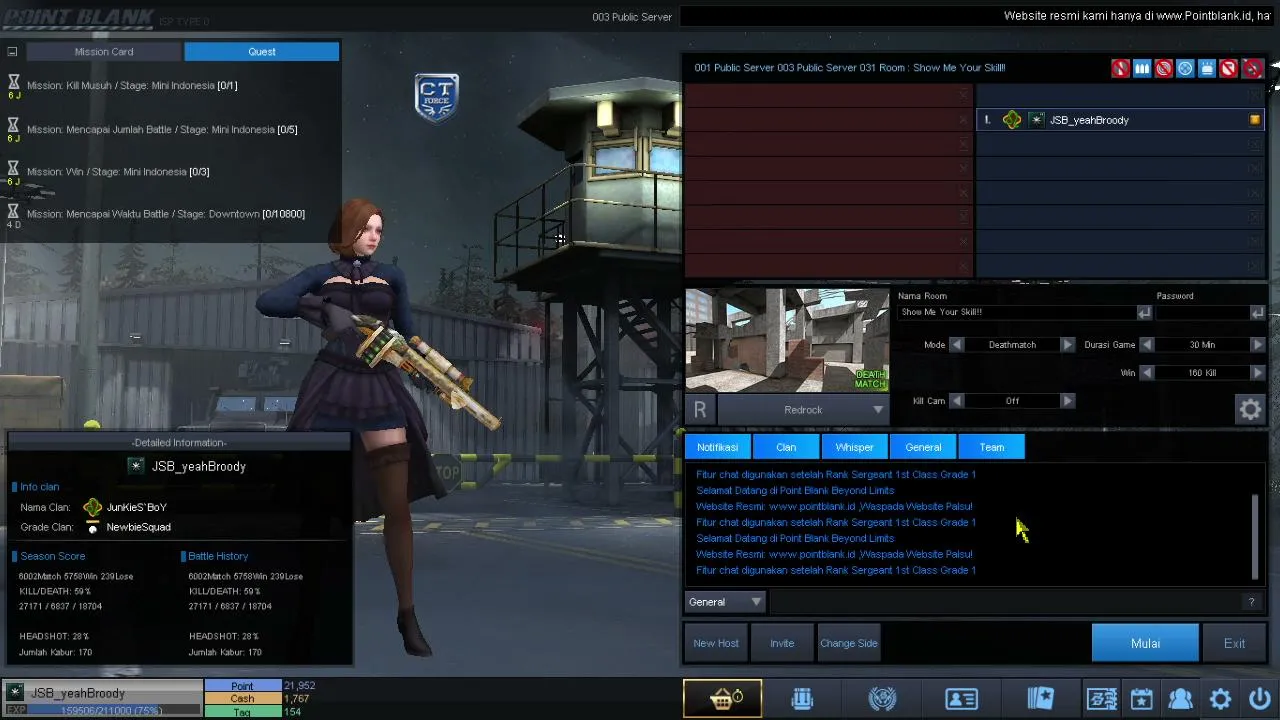Open the General chat channel dropdown
Screen dimensions: 1280x720
[725, 602]
